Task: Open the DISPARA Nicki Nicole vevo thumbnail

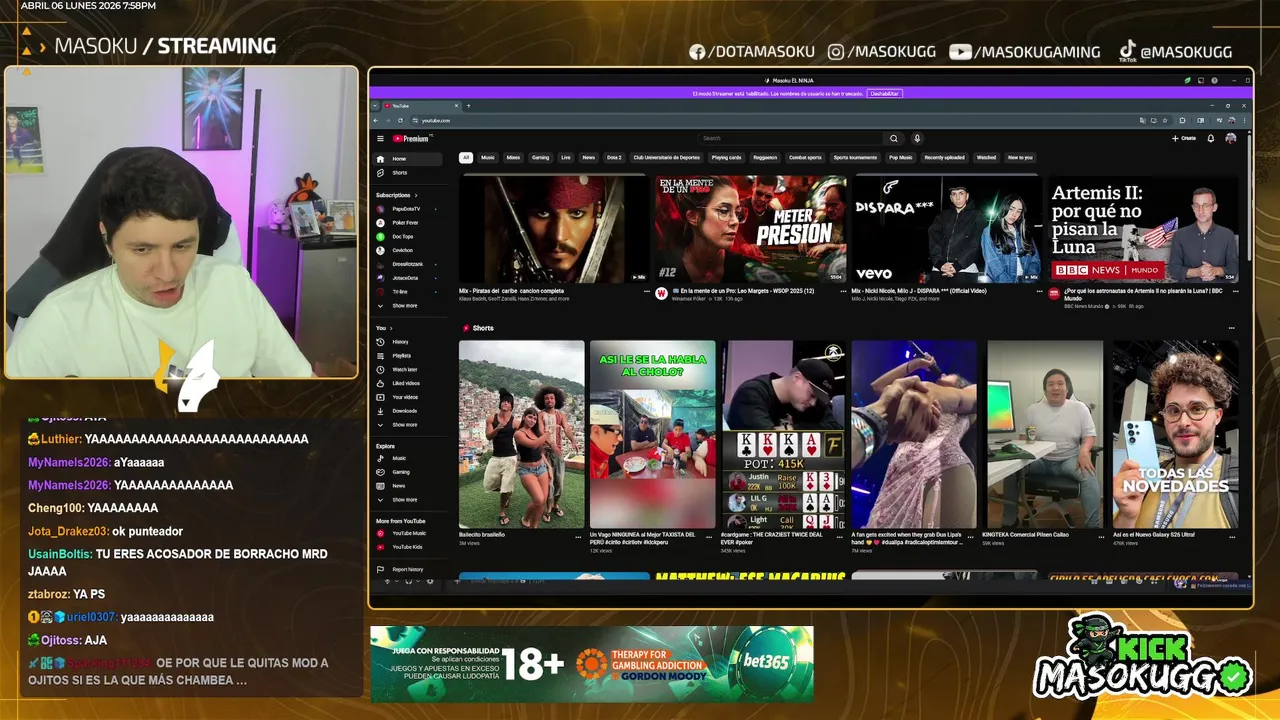Action: click(946, 229)
